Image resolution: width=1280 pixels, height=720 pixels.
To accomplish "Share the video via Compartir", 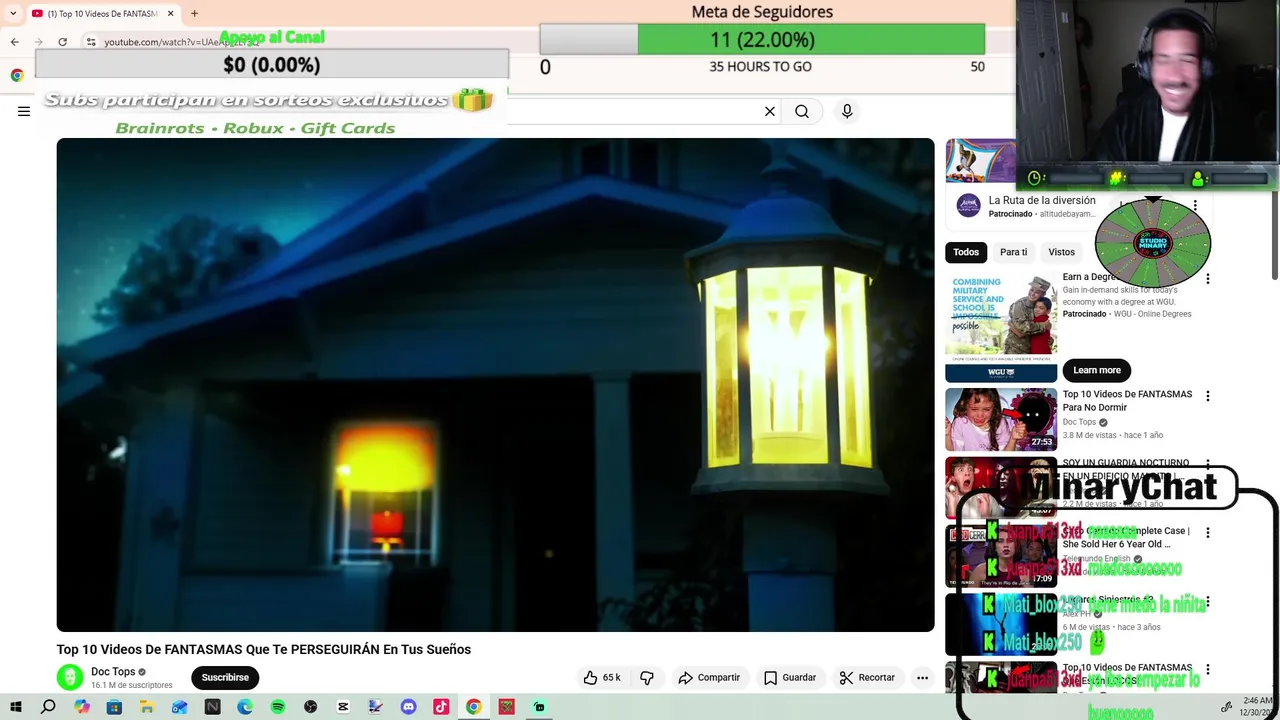I will pyautogui.click(x=709, y=677).
